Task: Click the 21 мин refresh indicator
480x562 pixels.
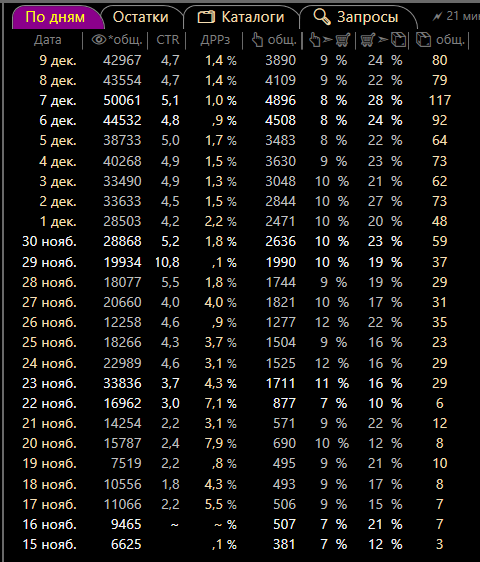Action: tap(456, 16)
